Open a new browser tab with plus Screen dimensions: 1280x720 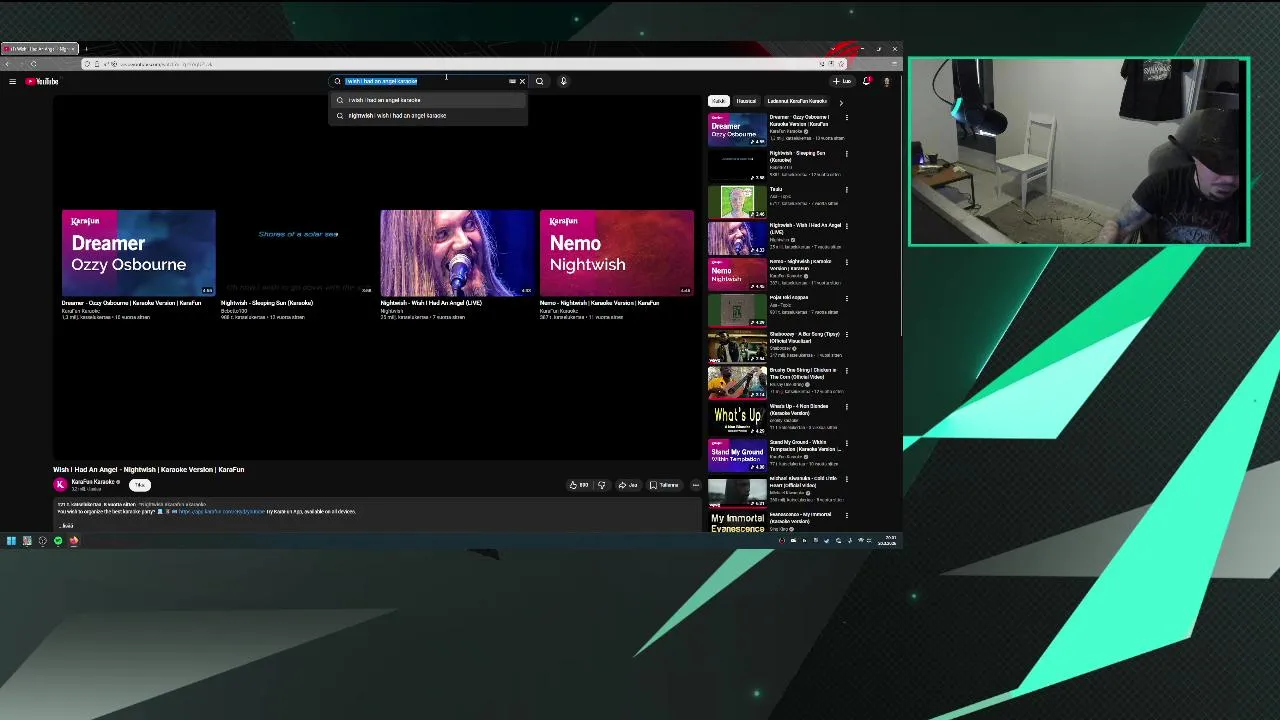pyautogui.click(x=86, y=49)
